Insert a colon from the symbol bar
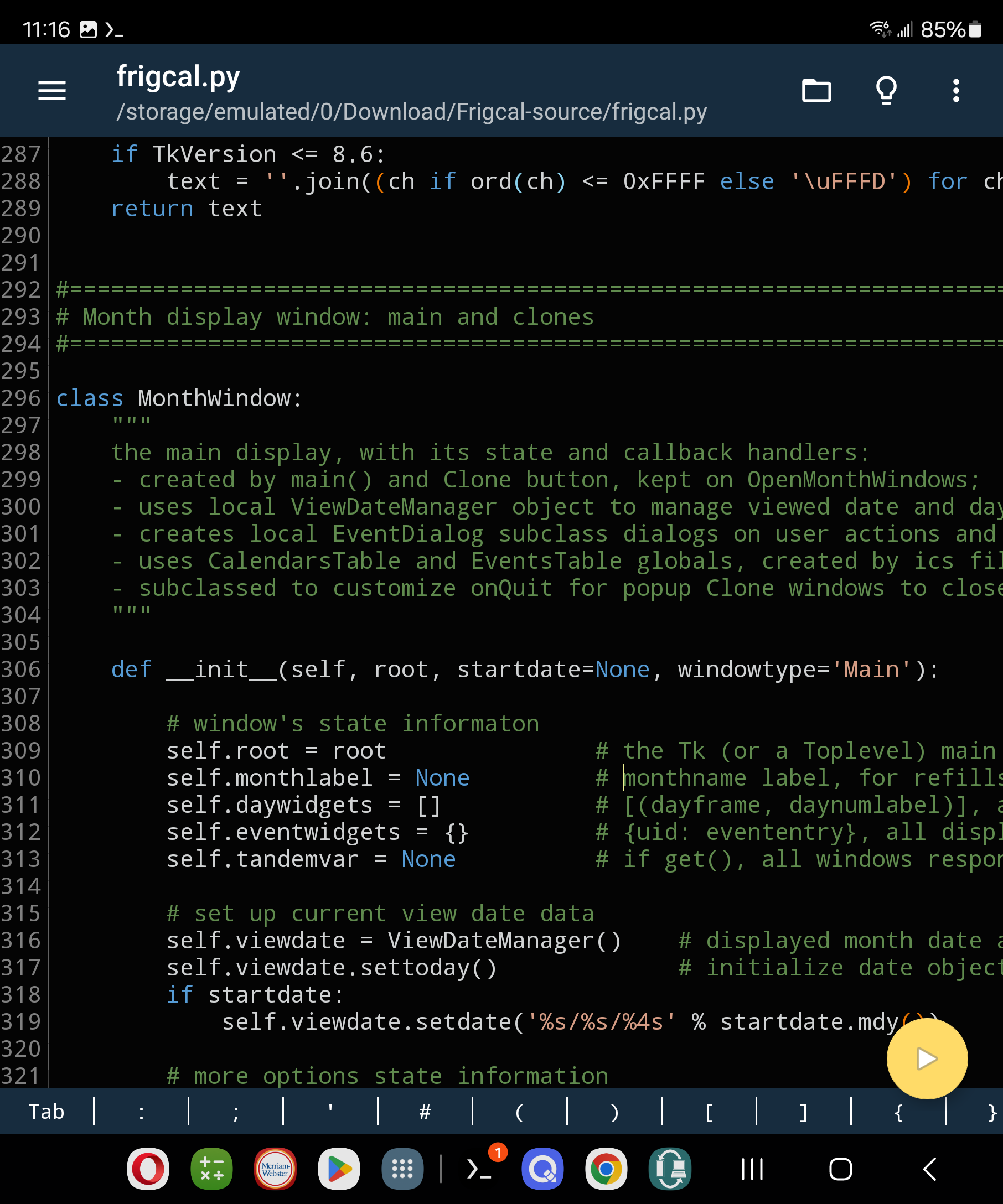 tap(141, 1112)
